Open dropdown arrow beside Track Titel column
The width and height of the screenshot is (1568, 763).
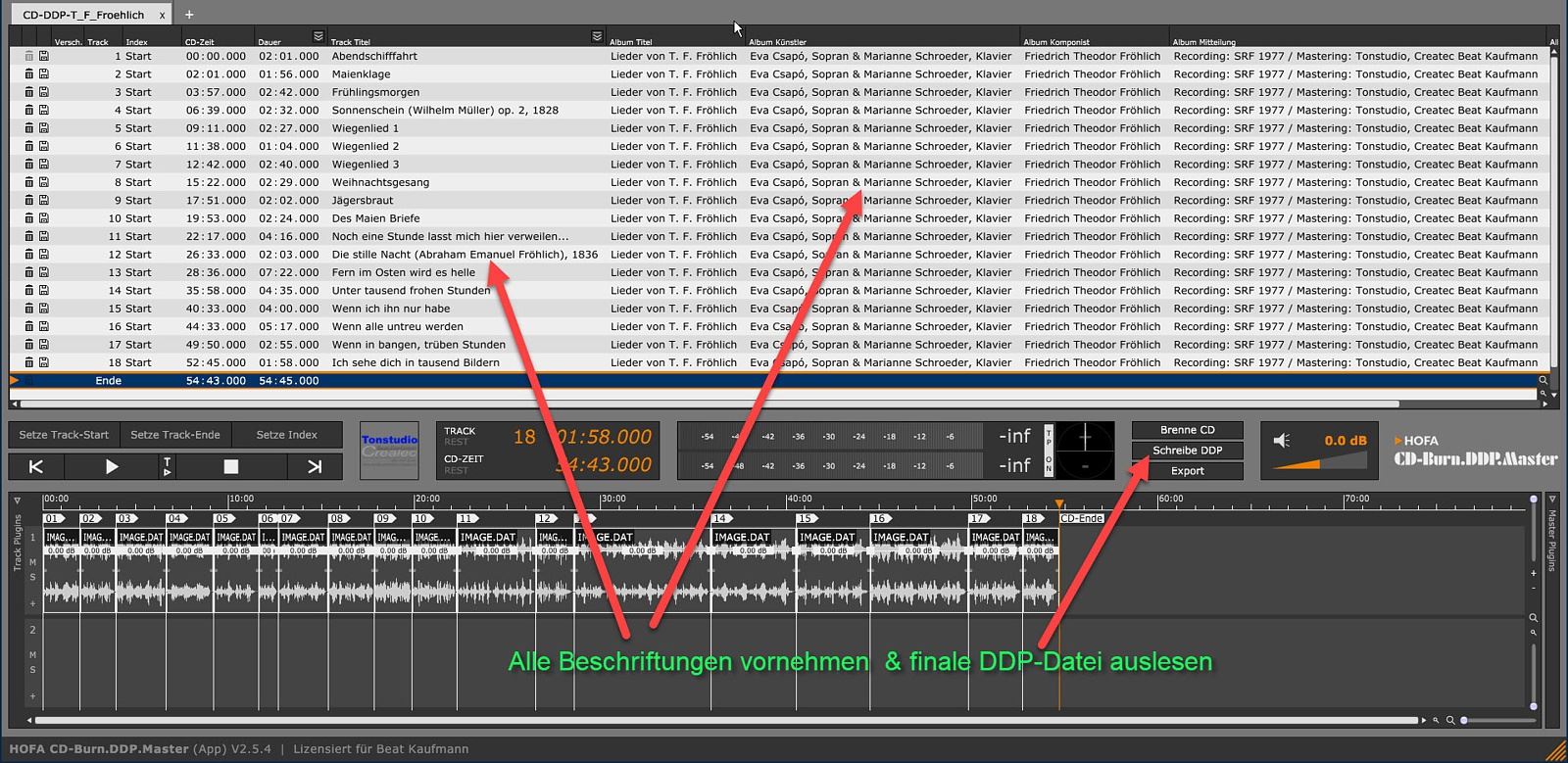[x=597, y=36]
